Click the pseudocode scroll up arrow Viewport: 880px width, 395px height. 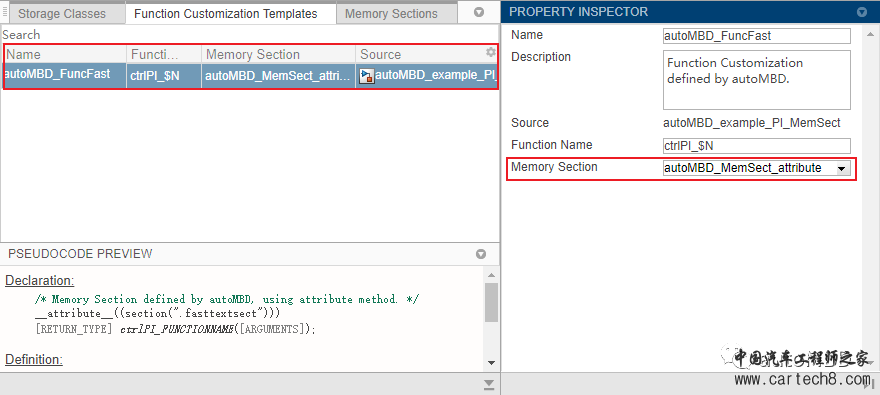coord(491,275)
